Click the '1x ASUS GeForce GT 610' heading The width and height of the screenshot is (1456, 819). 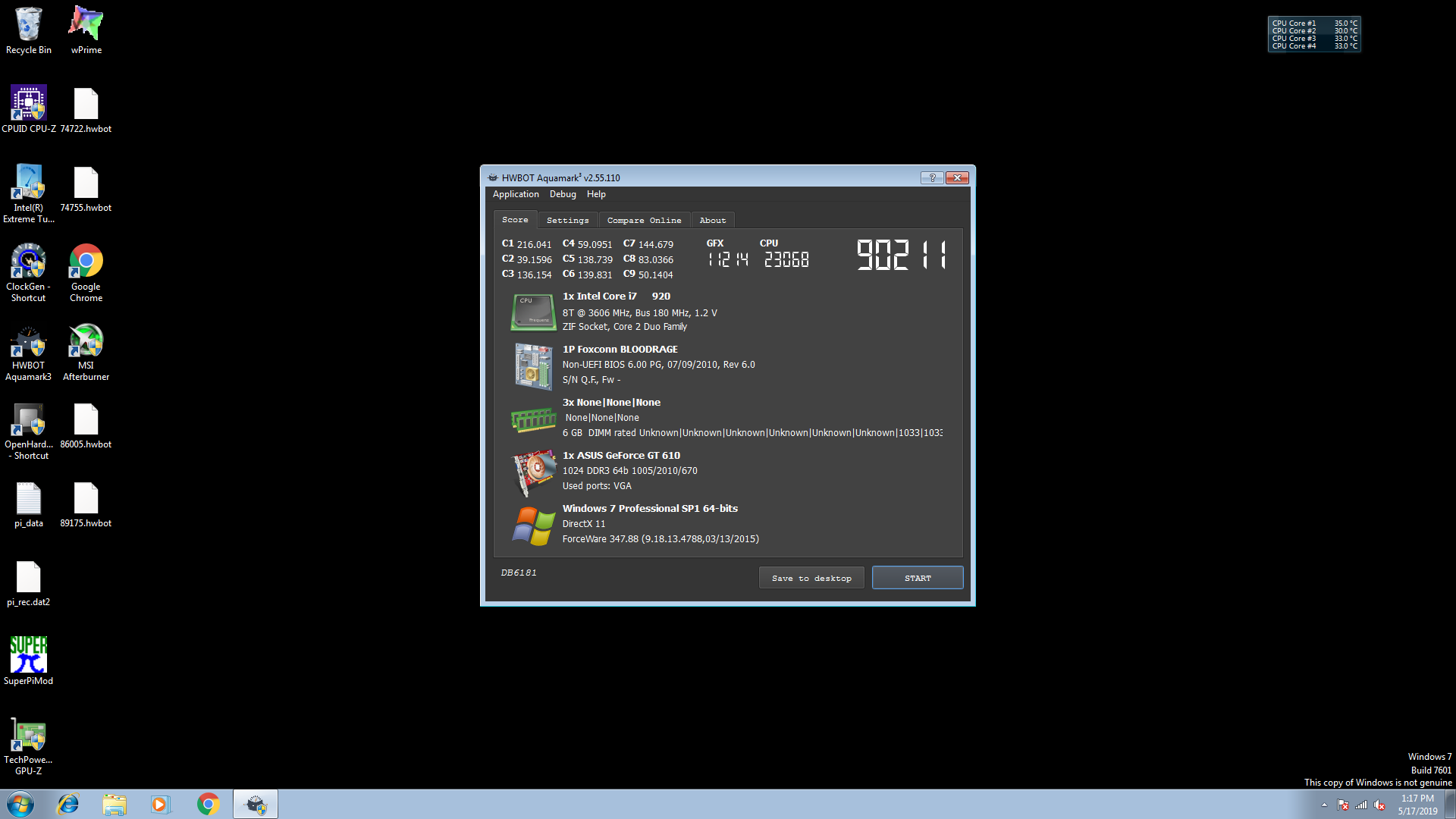click(x=621, y=455)
